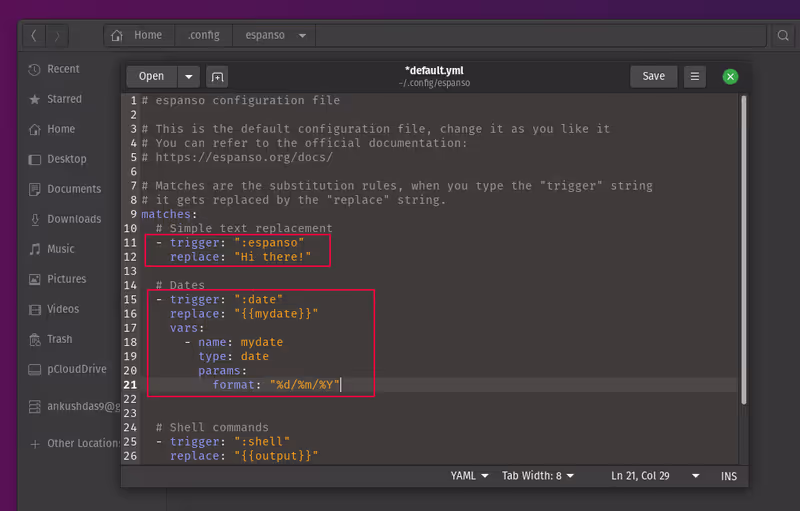Open Pictures in the sidebar
This screenshot has height=511, width=800.
pos(66,279)
